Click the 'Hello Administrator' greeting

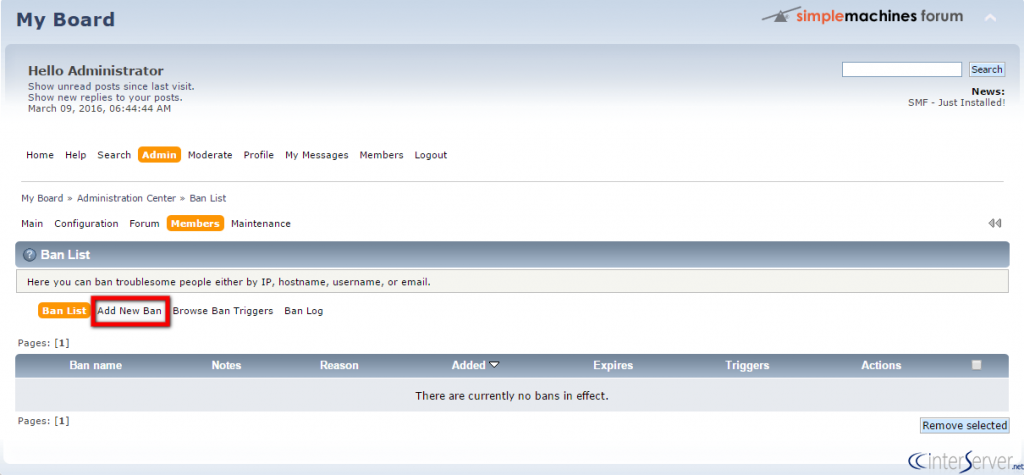point(96,71)
